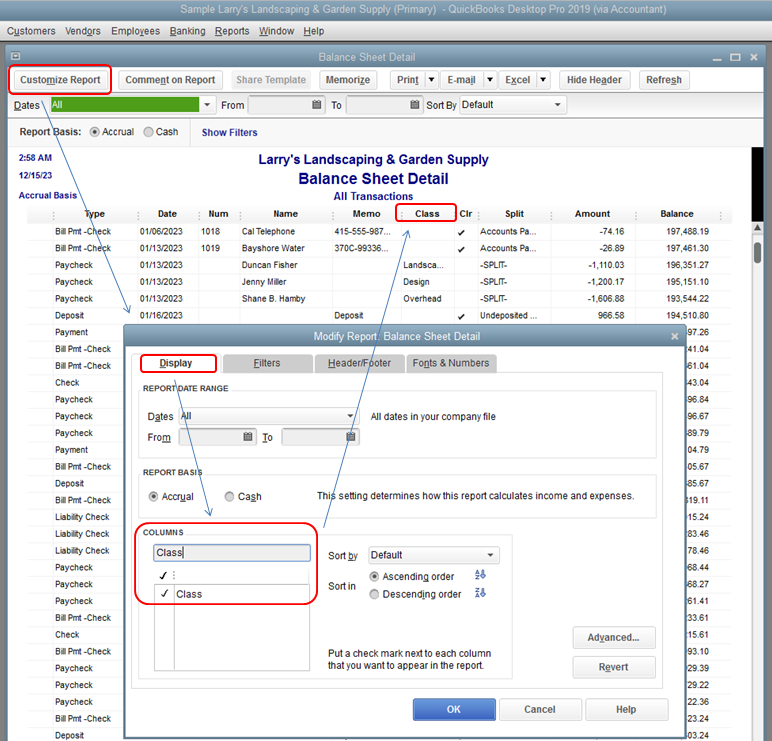Open the Window menu
772x741 pixels.
click(x=276, y=31)
